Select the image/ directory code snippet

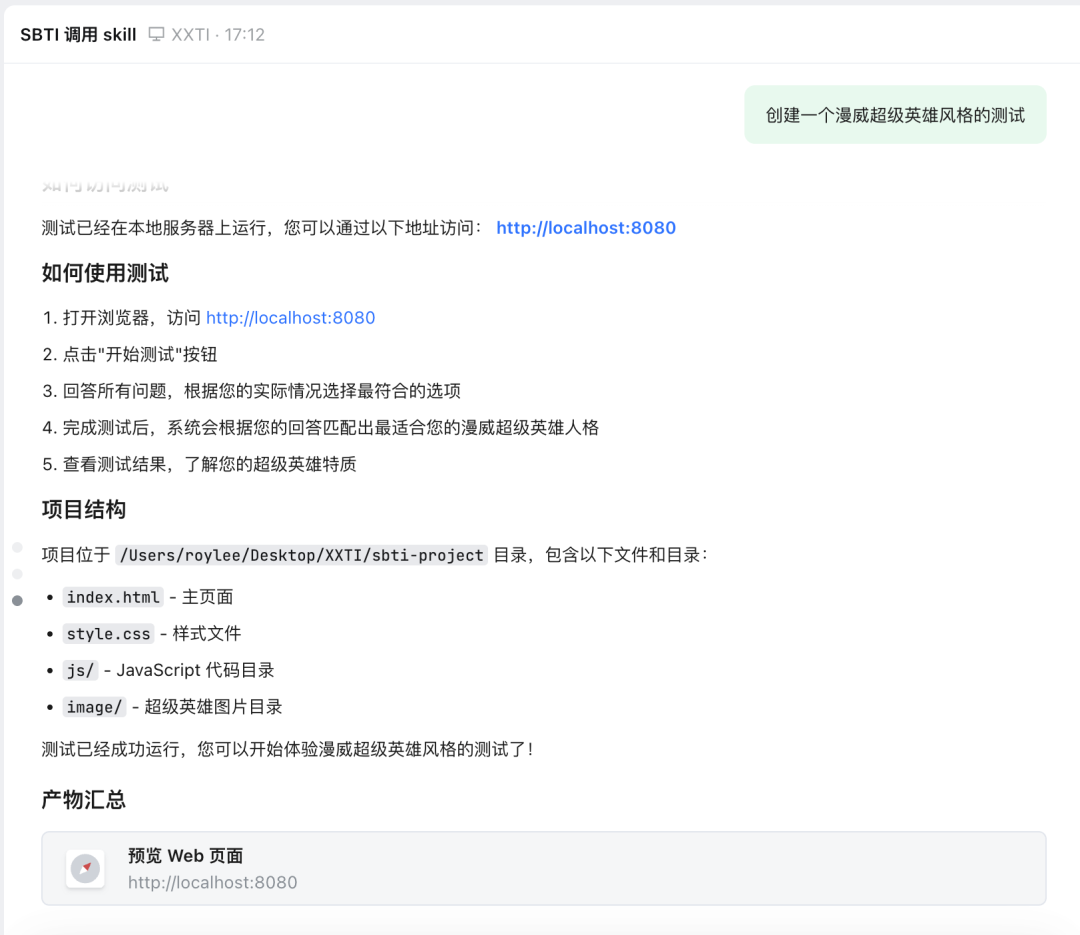coord(94,706)
